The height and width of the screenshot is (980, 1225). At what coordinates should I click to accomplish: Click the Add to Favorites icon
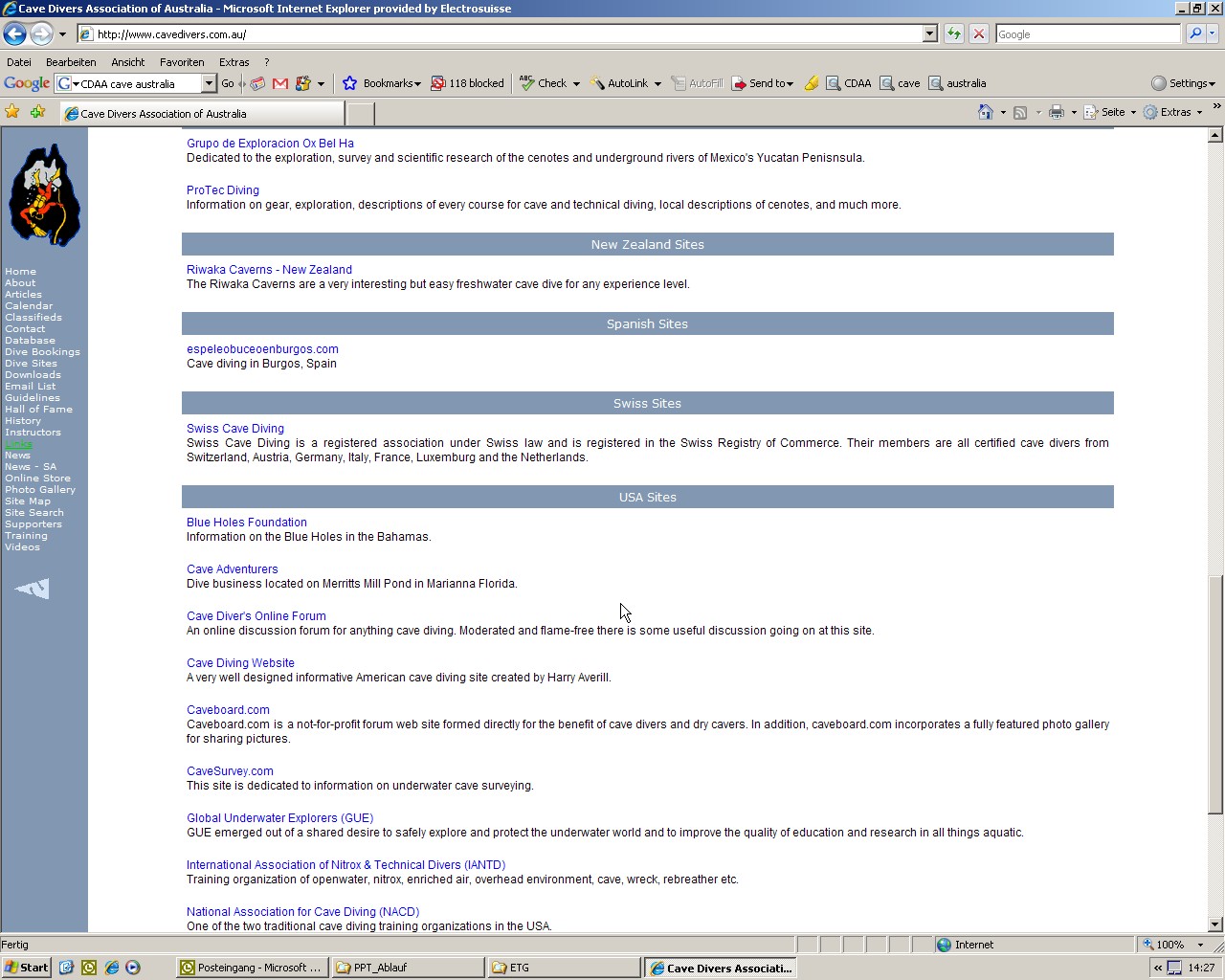pos(37,112)
